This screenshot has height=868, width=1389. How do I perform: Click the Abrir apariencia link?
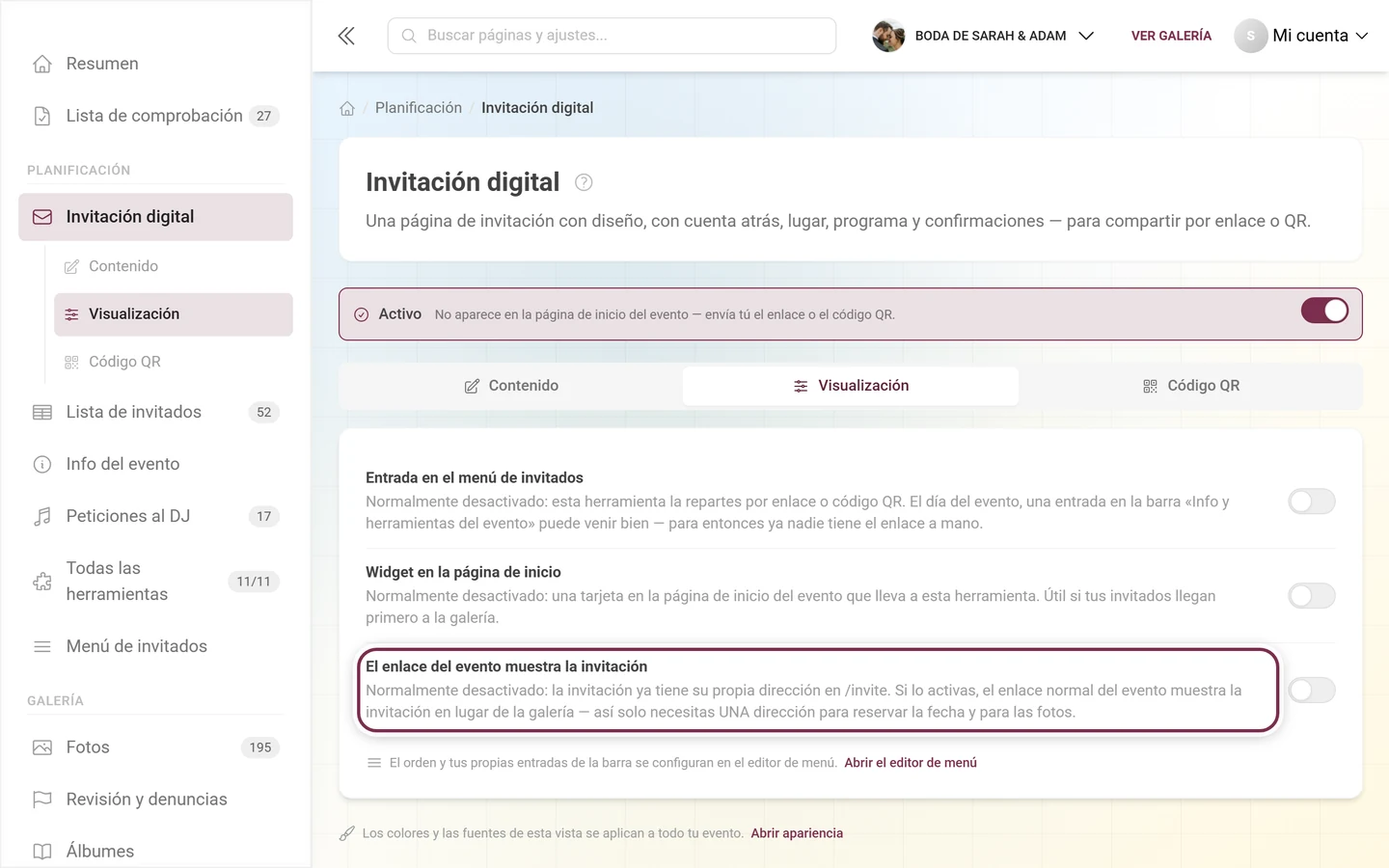click(x=797, y=833)
